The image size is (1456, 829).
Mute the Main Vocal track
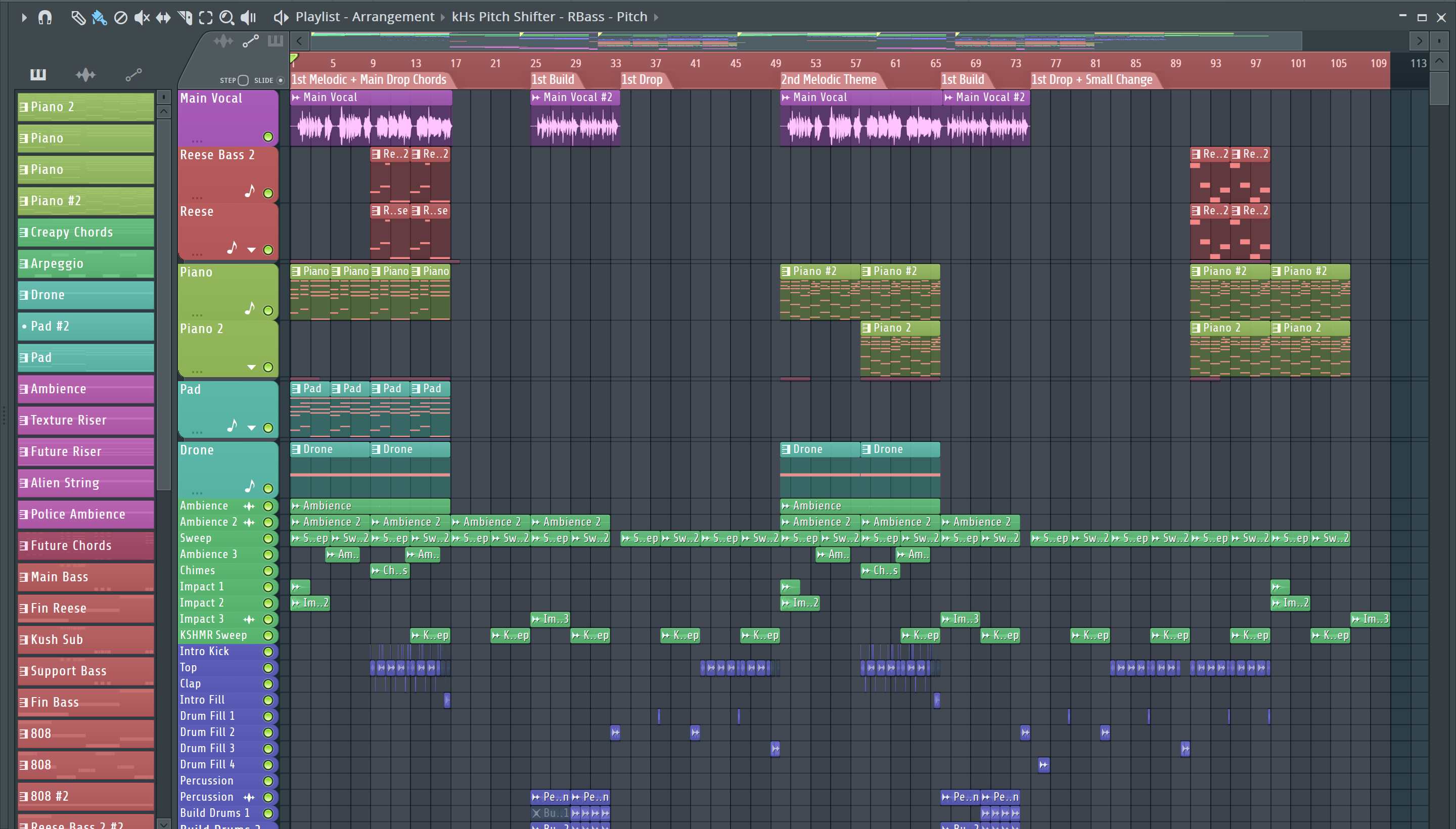coord(268,136)
